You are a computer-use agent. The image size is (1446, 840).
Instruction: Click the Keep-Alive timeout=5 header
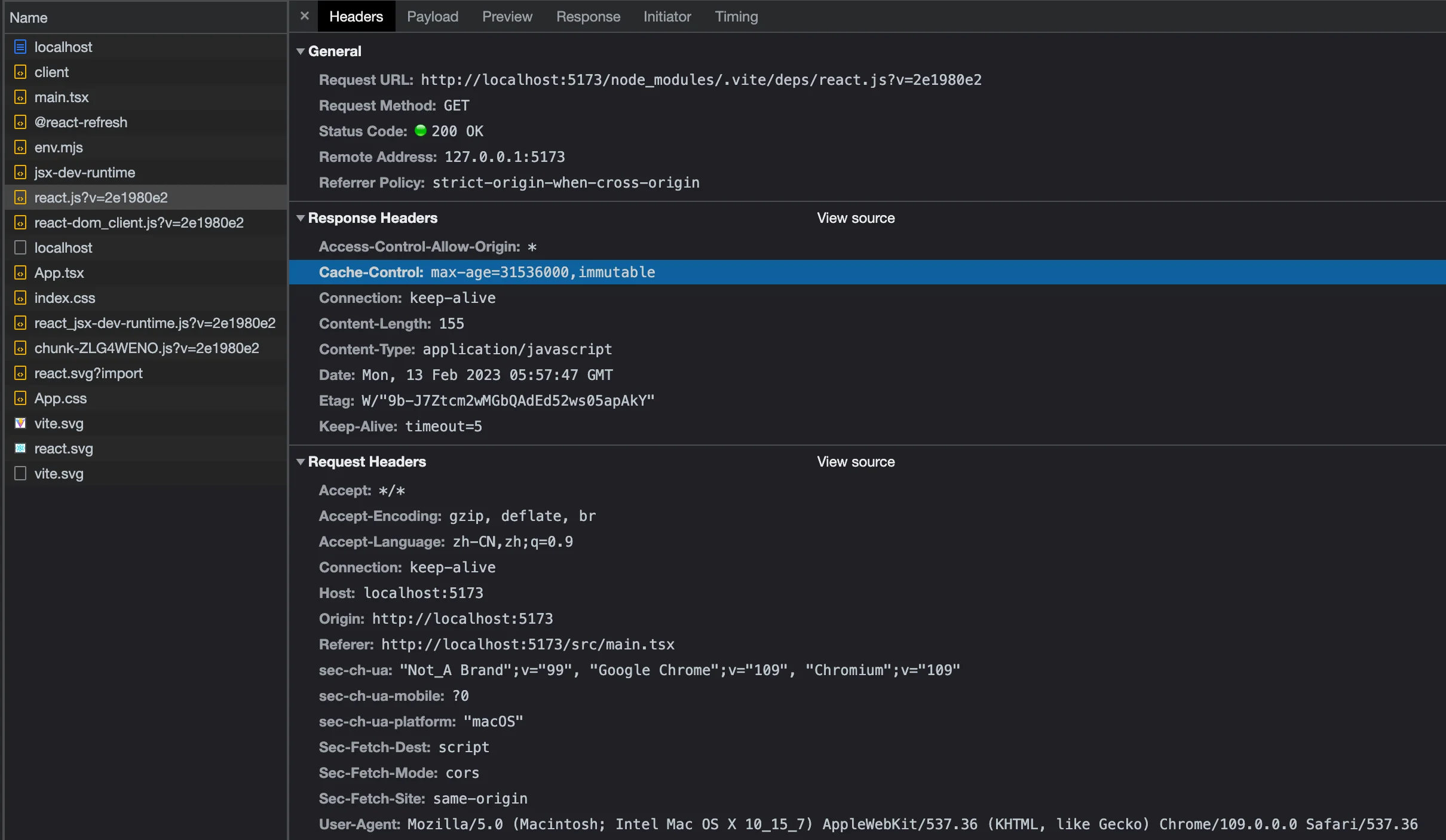[x=400, y=426]
